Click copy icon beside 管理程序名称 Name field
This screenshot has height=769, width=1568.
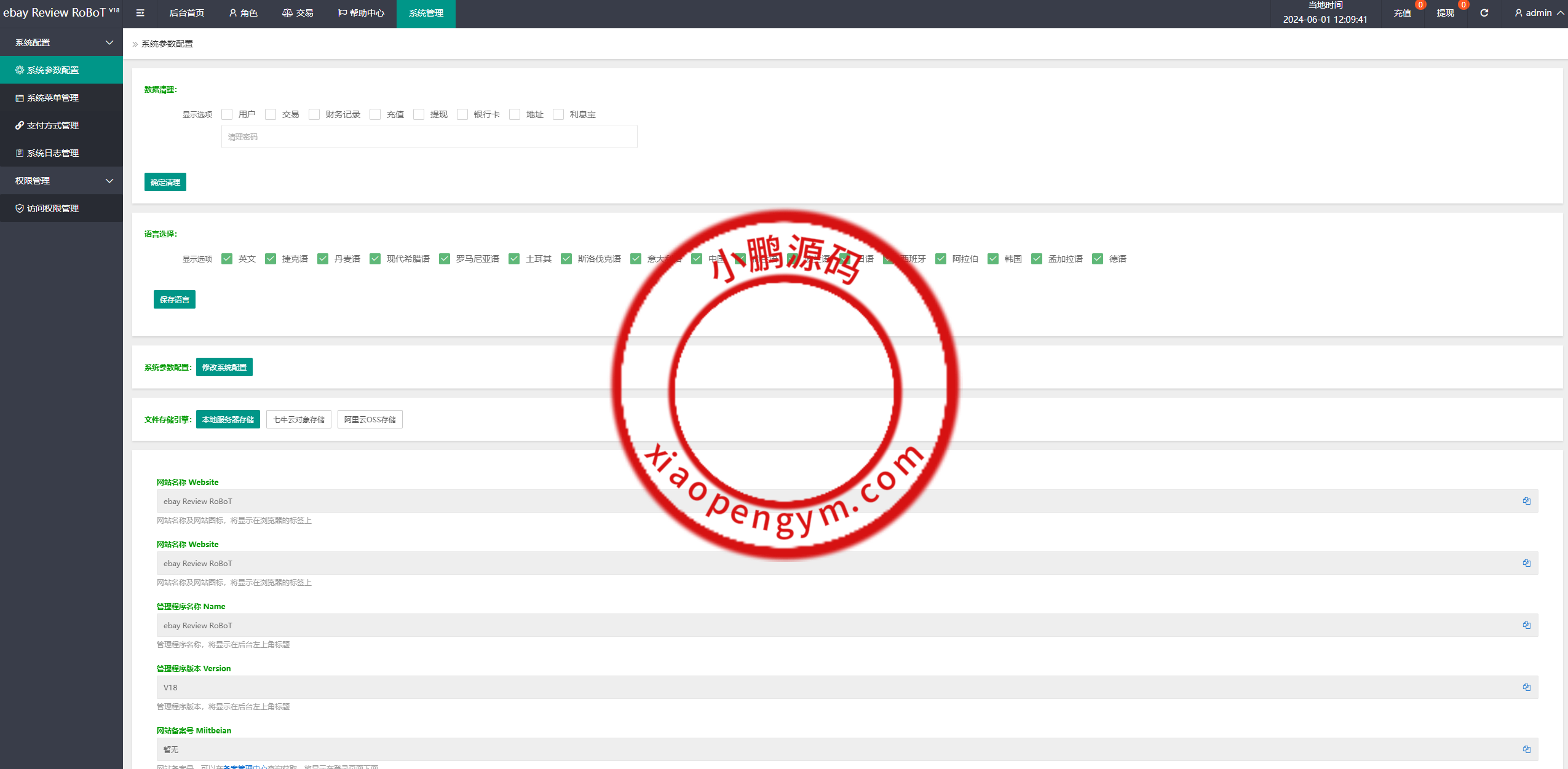coord(1526,625)
